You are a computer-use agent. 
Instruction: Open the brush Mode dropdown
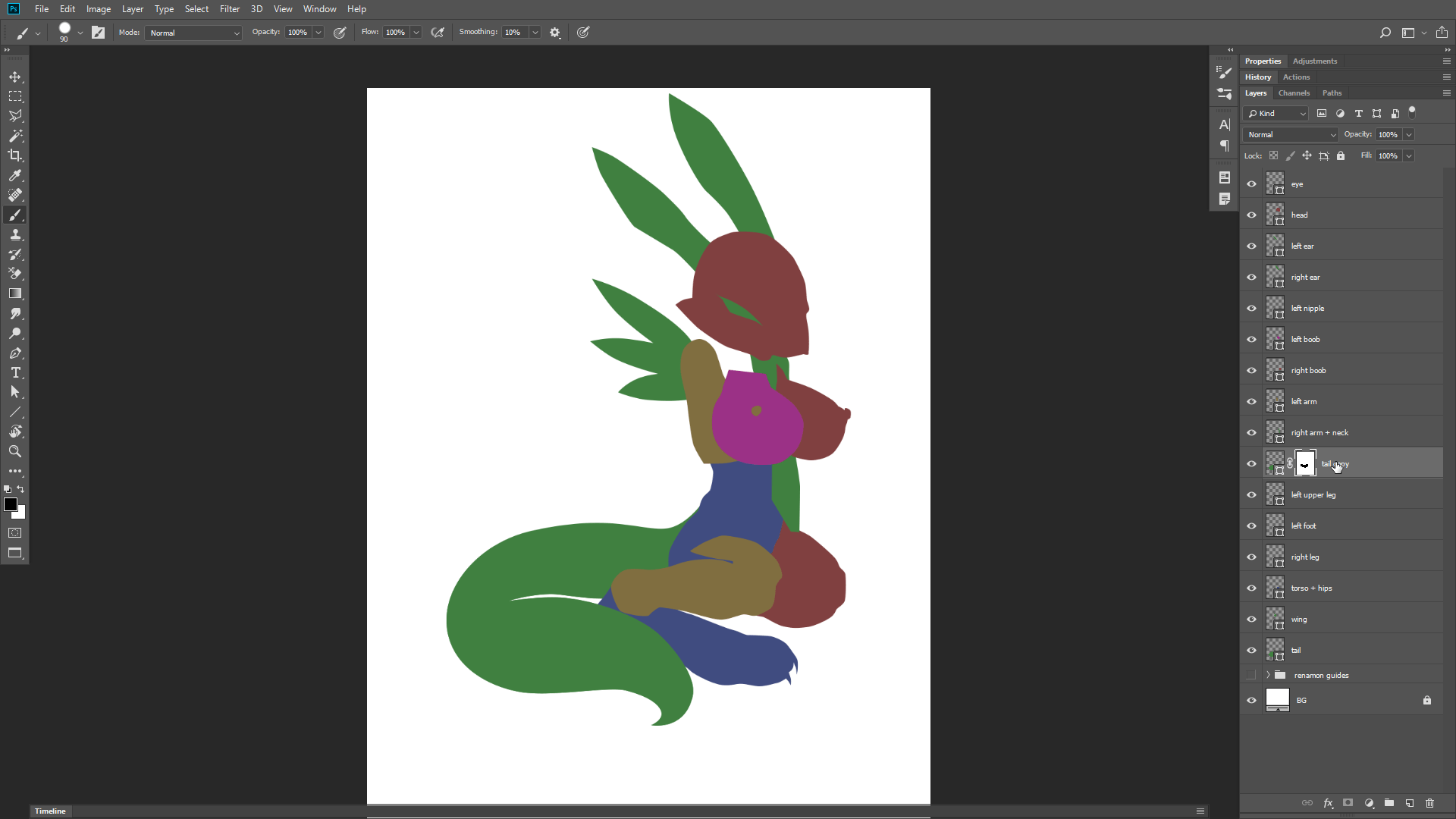194,33
